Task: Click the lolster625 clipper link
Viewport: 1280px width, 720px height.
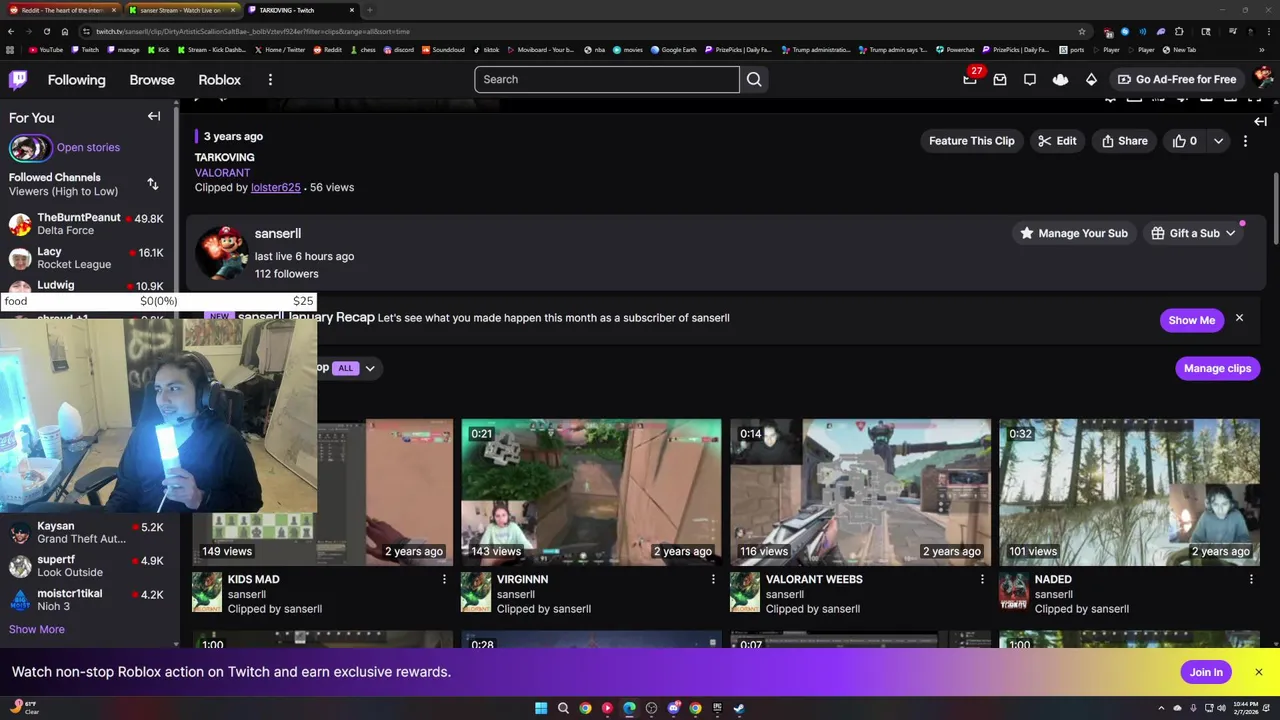Action: 276,187
